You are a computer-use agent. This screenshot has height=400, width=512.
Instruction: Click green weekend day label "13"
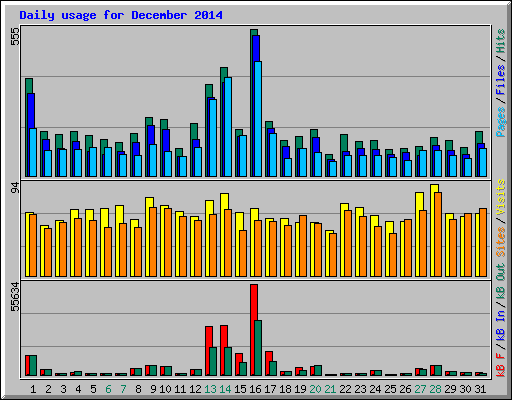[210, 389]
